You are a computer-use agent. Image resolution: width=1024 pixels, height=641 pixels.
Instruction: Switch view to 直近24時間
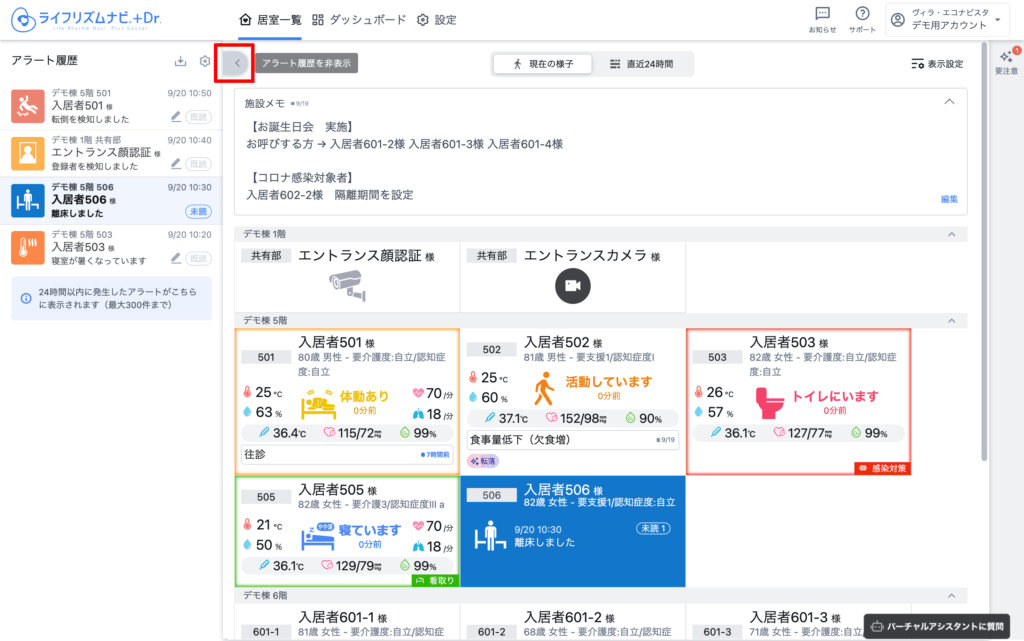(641, 64)
